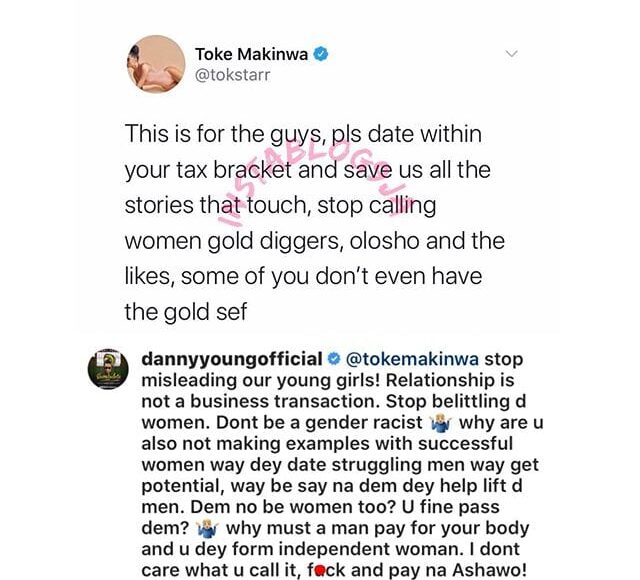Click the comment line starting 'women way dey date'
Viewport: 640px width, 580px height.
pyautogui.click(x=300, y=465)
